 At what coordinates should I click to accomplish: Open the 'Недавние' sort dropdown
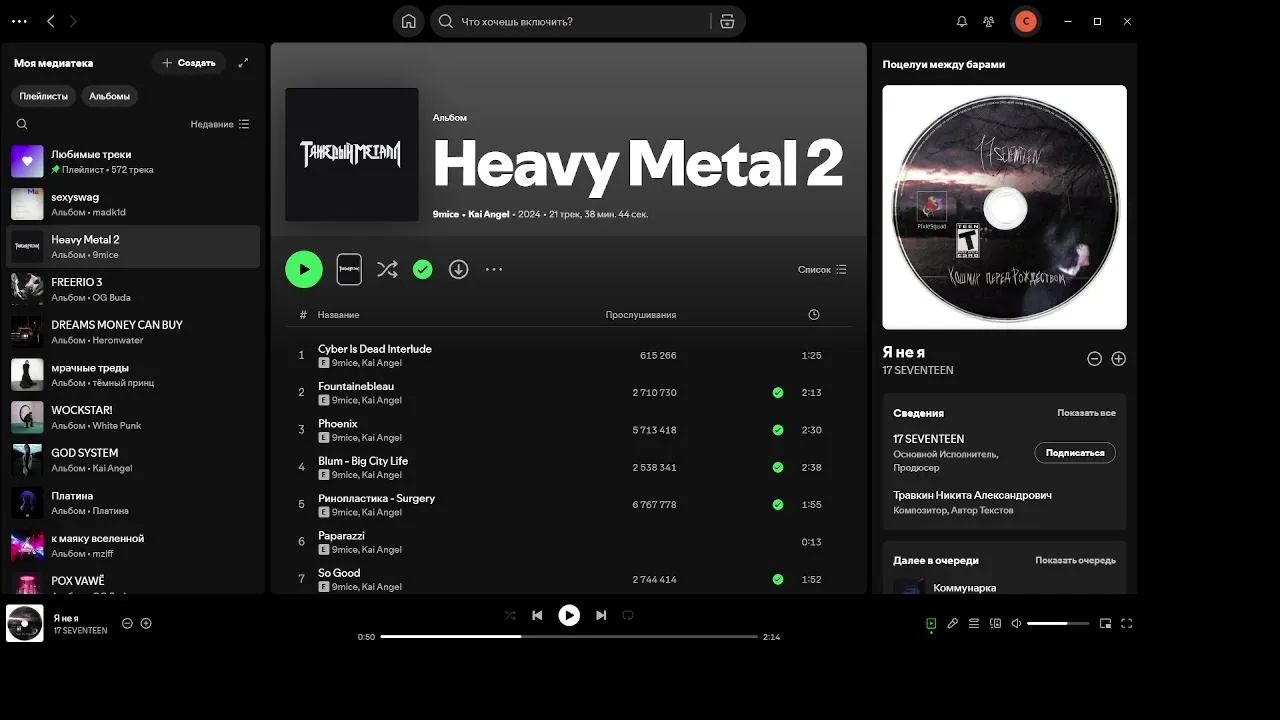tap(220, 124)
